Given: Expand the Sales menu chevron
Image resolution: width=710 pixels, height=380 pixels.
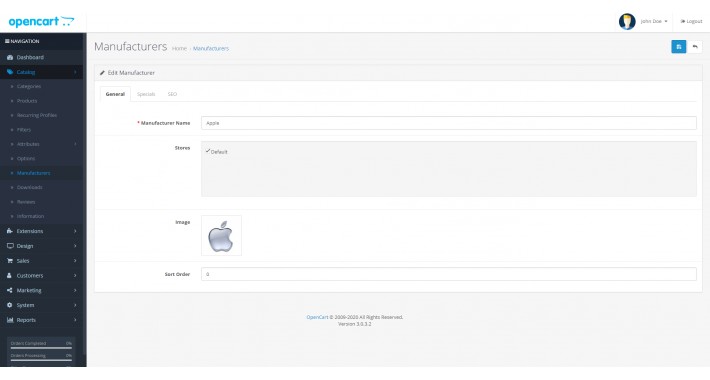Looking at the screenshot, I should pos(75,261).
